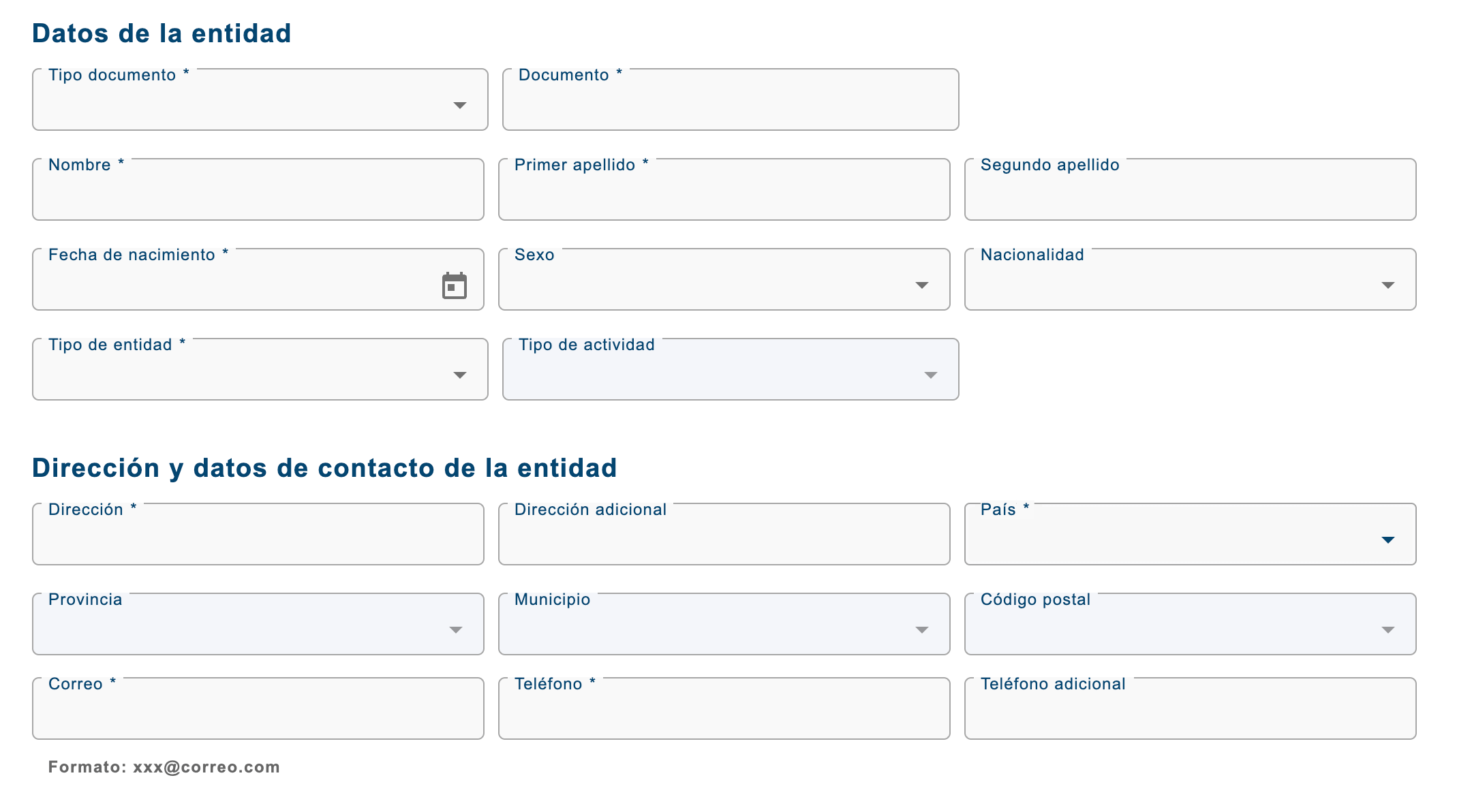The image size is (1472, 812).
Task: Focus the Correo email field
Action: (256, 713)
